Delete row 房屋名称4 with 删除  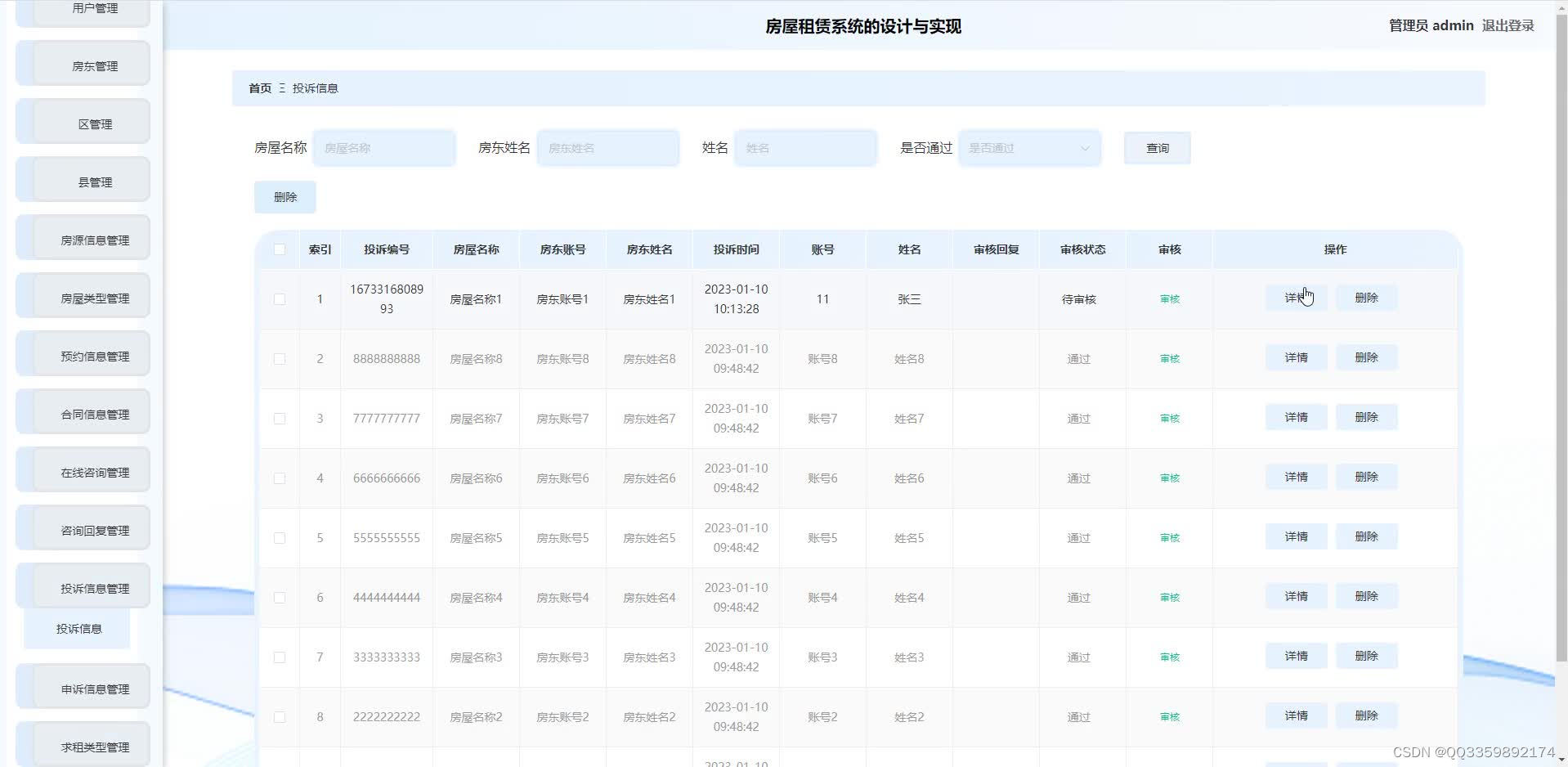click(x=1366, y=596)
